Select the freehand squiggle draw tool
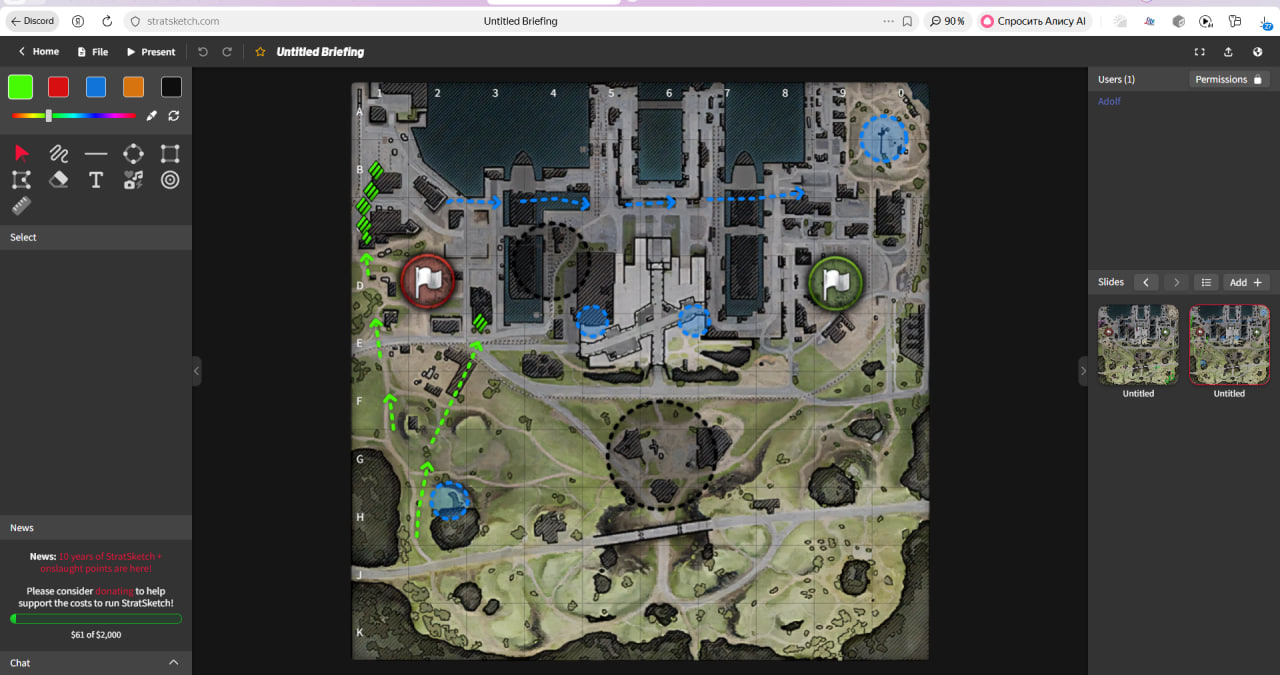 click(59, 153)
